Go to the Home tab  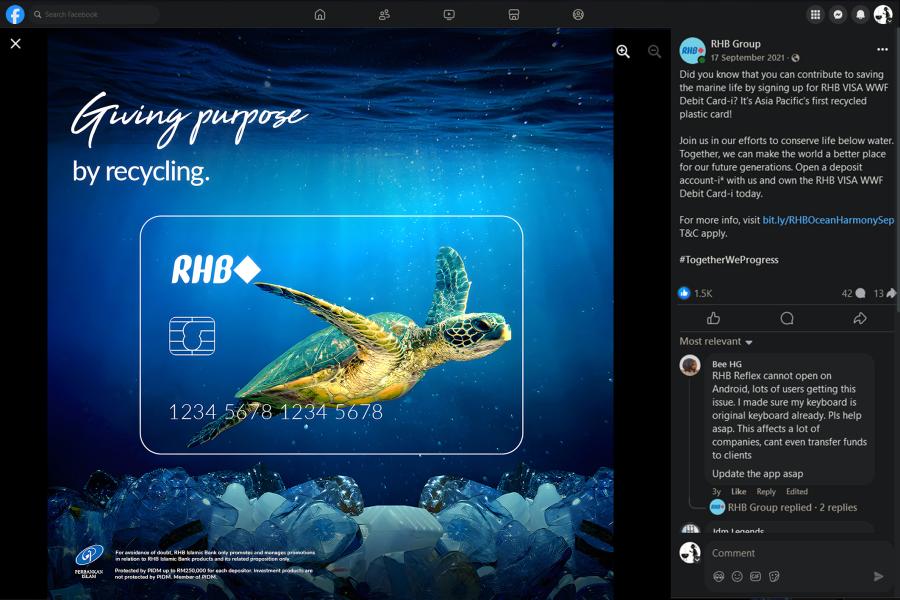click(320, 15)
